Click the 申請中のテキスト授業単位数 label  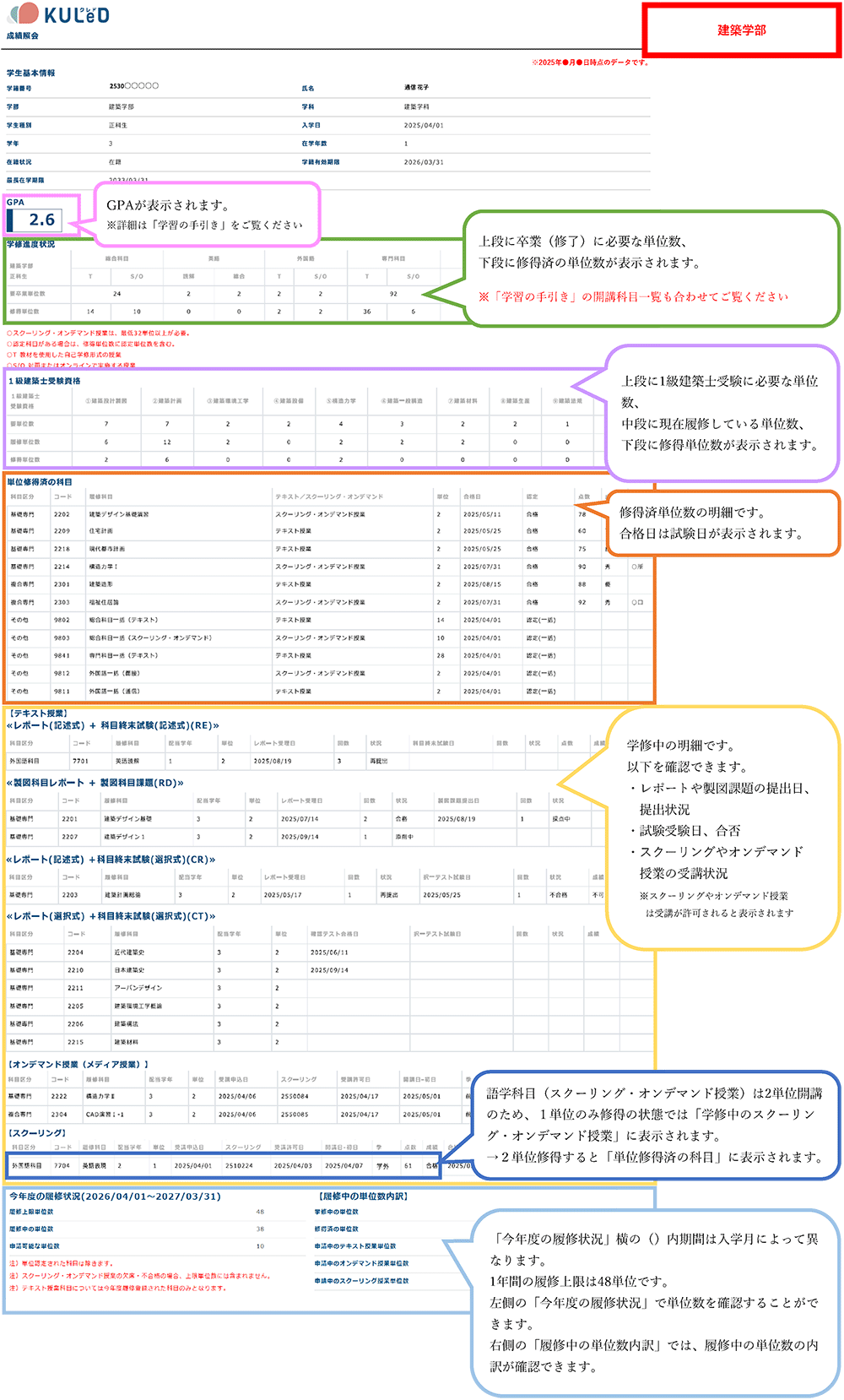tap(355, 1246)
